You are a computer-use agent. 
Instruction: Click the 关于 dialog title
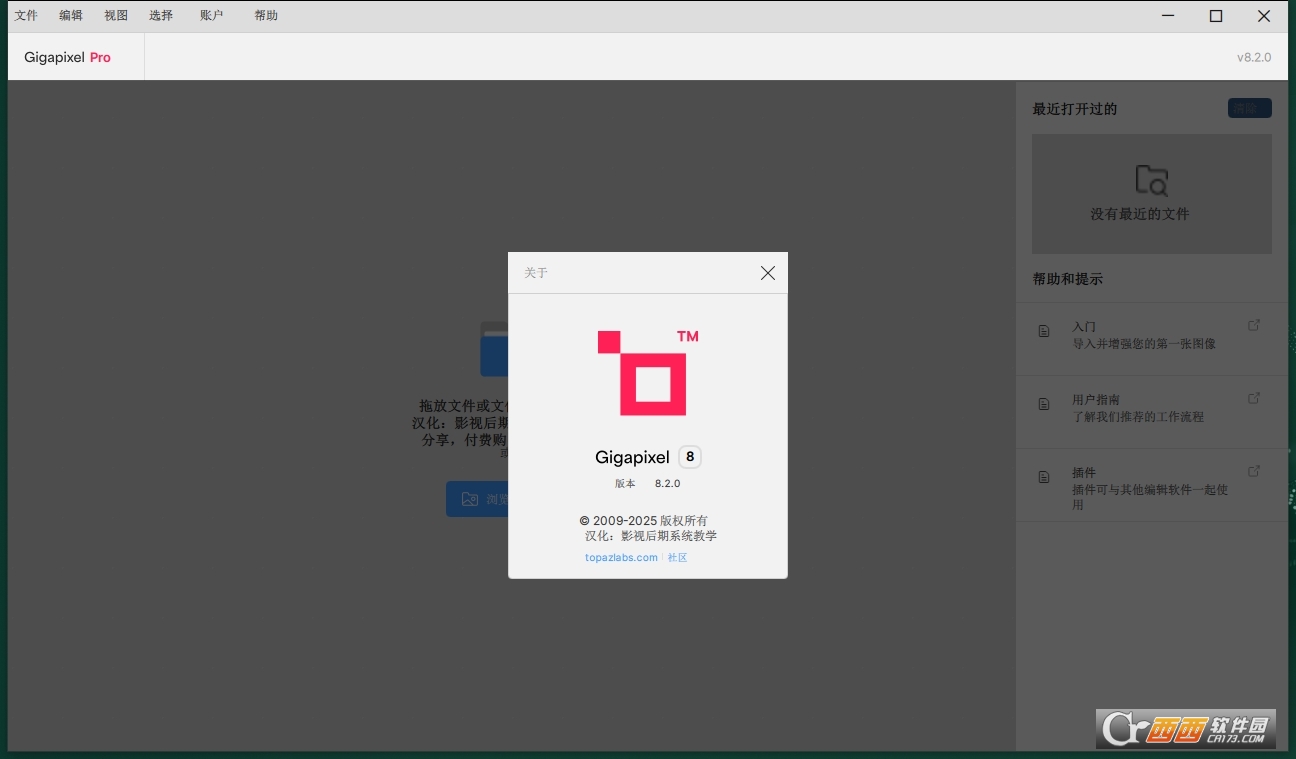pos(536,273)
